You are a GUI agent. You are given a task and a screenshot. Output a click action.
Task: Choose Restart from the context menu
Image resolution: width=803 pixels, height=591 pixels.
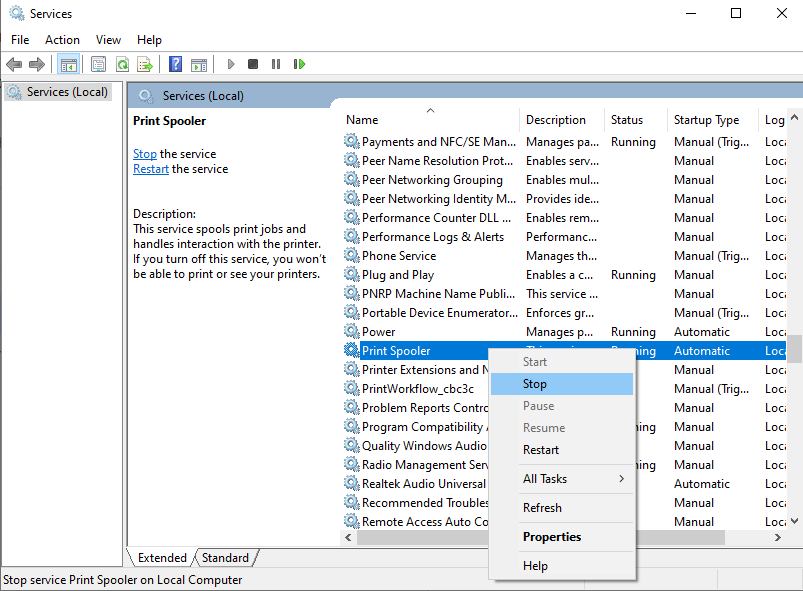[x=541, y=450]
